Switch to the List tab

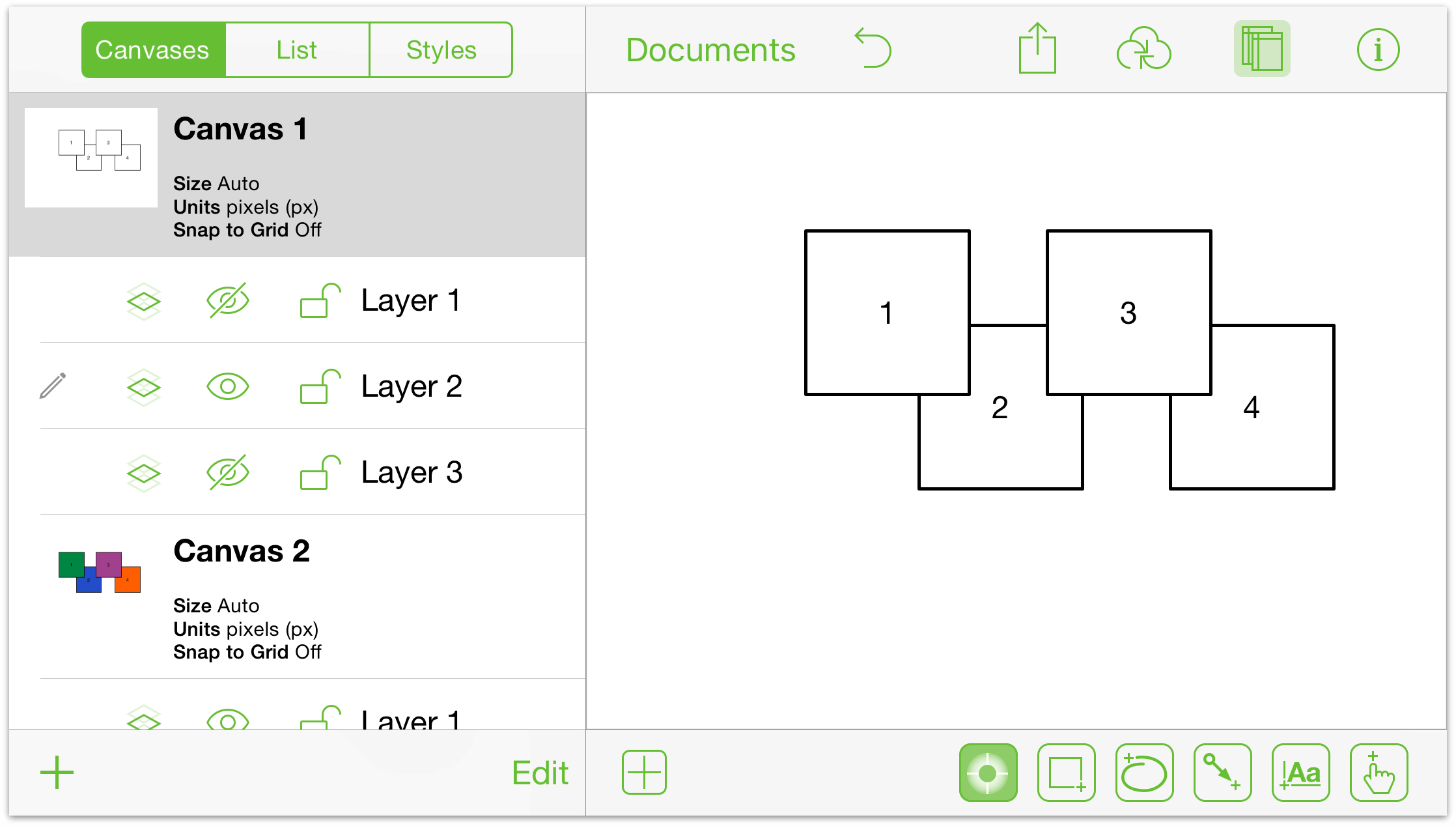(296, 48)
